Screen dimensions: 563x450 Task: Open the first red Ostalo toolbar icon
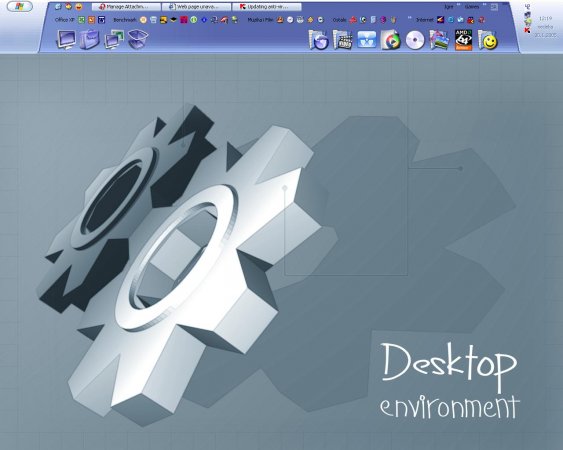(353, 20)
